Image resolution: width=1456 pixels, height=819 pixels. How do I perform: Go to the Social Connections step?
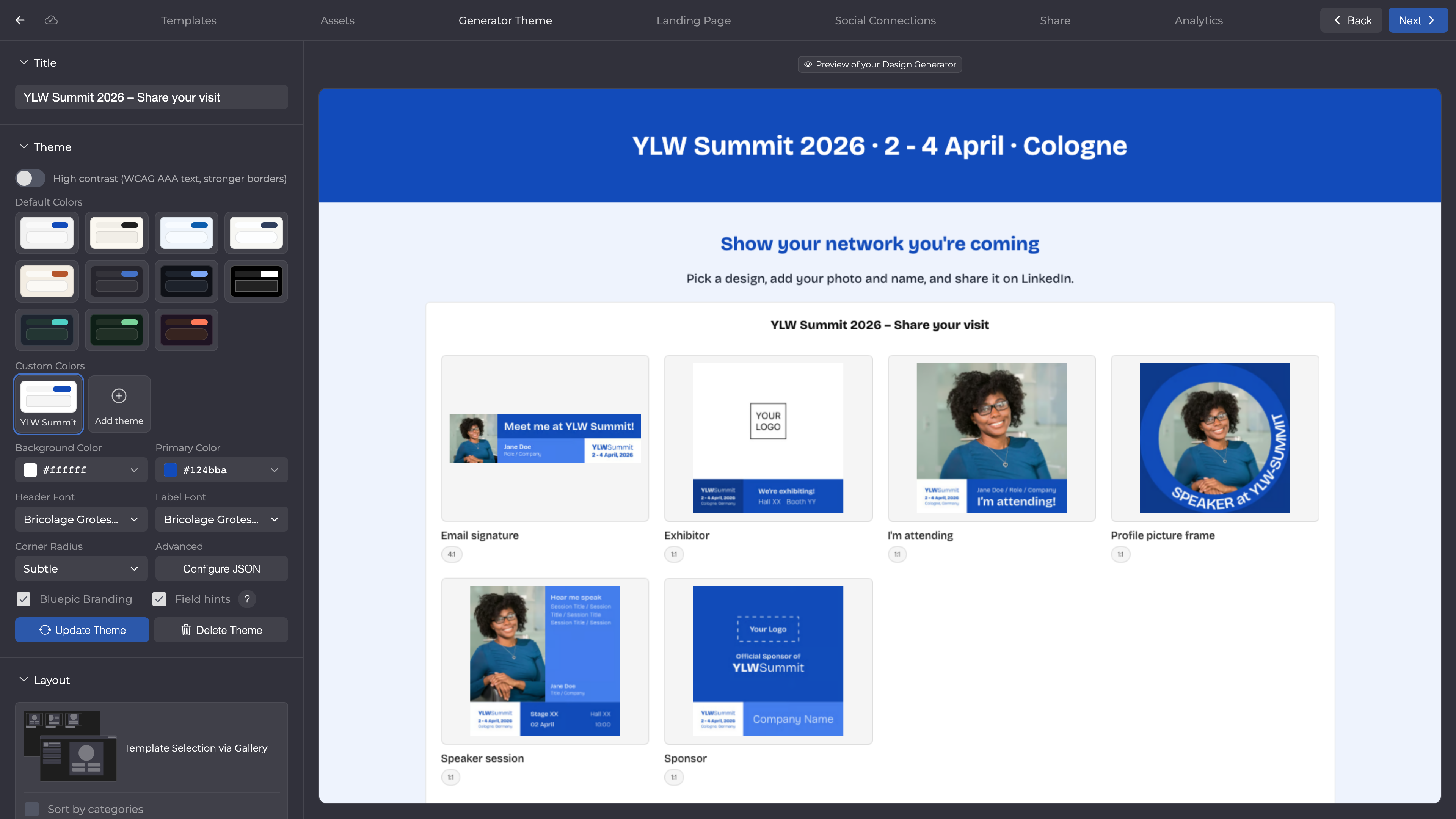(x=885, y=20)
